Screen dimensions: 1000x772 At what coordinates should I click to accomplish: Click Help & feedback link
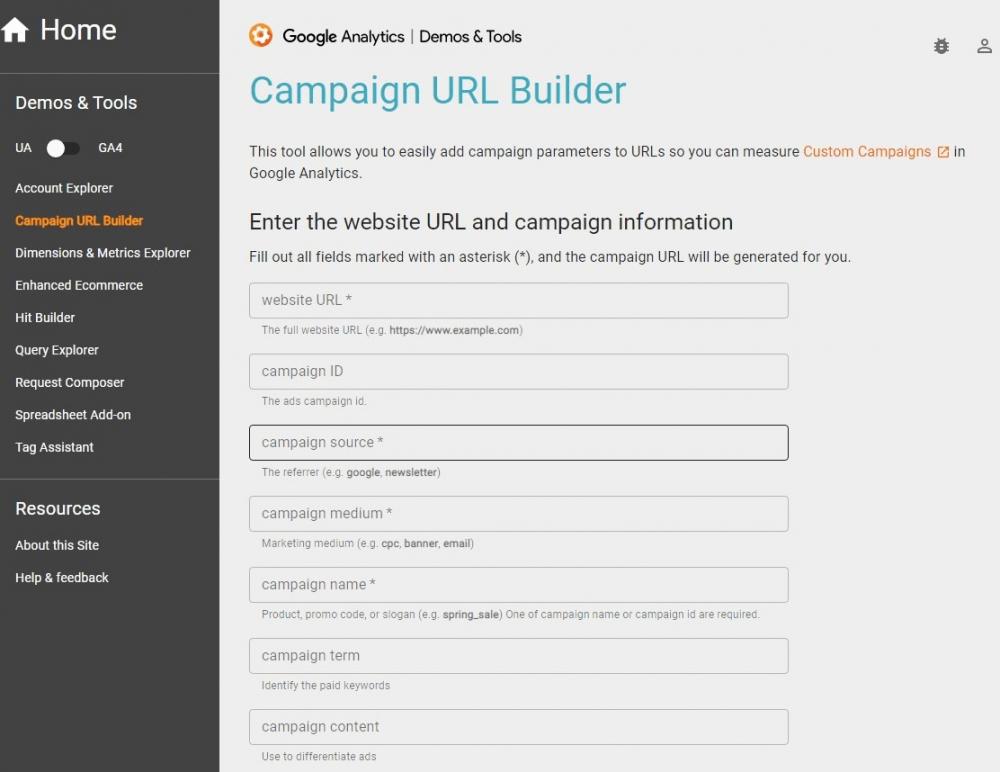pyautogui.click(x=62, y=577)
